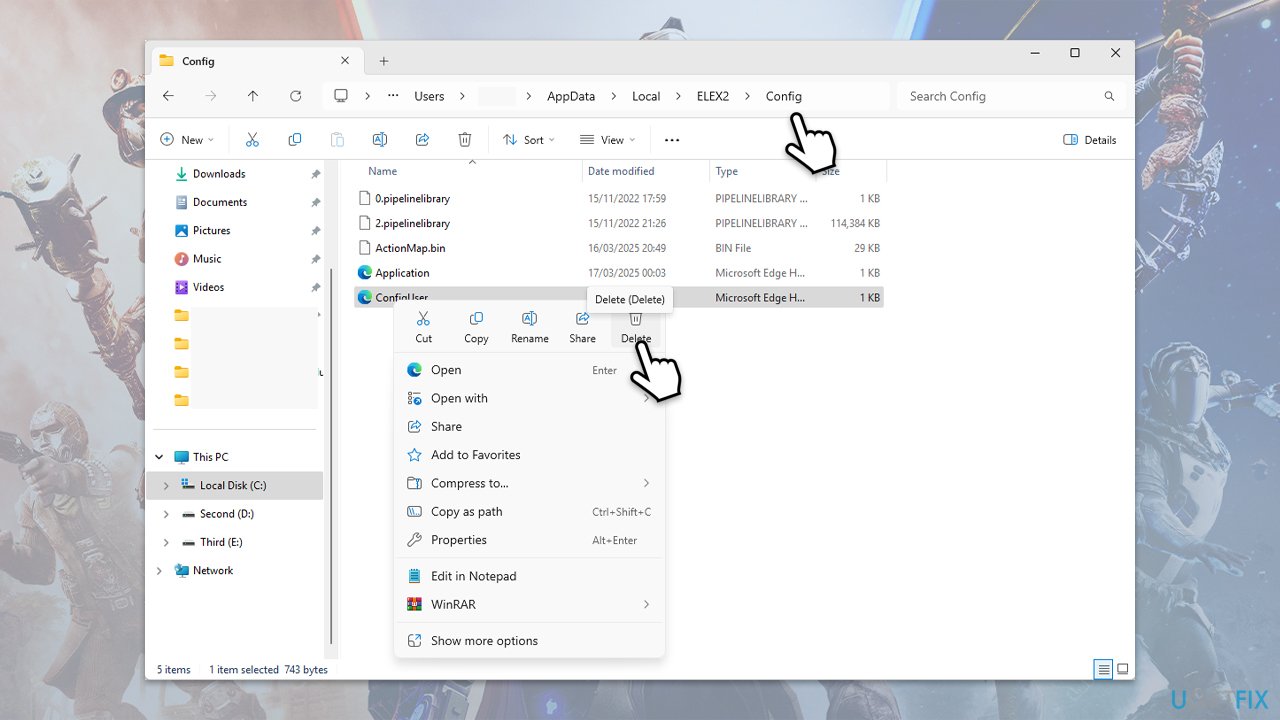Open the Open with submenu
This screenshot has height=720, width=1280.
point(459,398)
